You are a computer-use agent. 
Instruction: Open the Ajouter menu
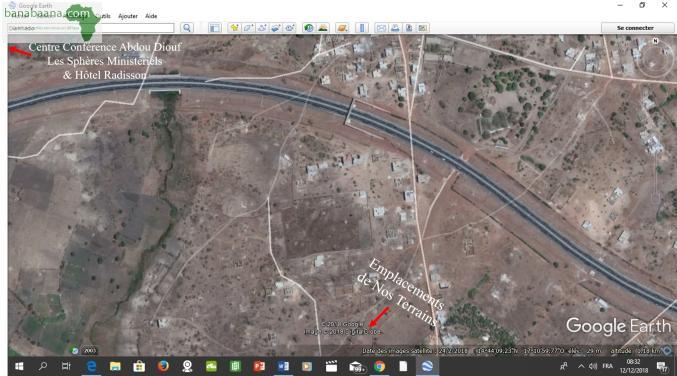(x=128, y=16)
